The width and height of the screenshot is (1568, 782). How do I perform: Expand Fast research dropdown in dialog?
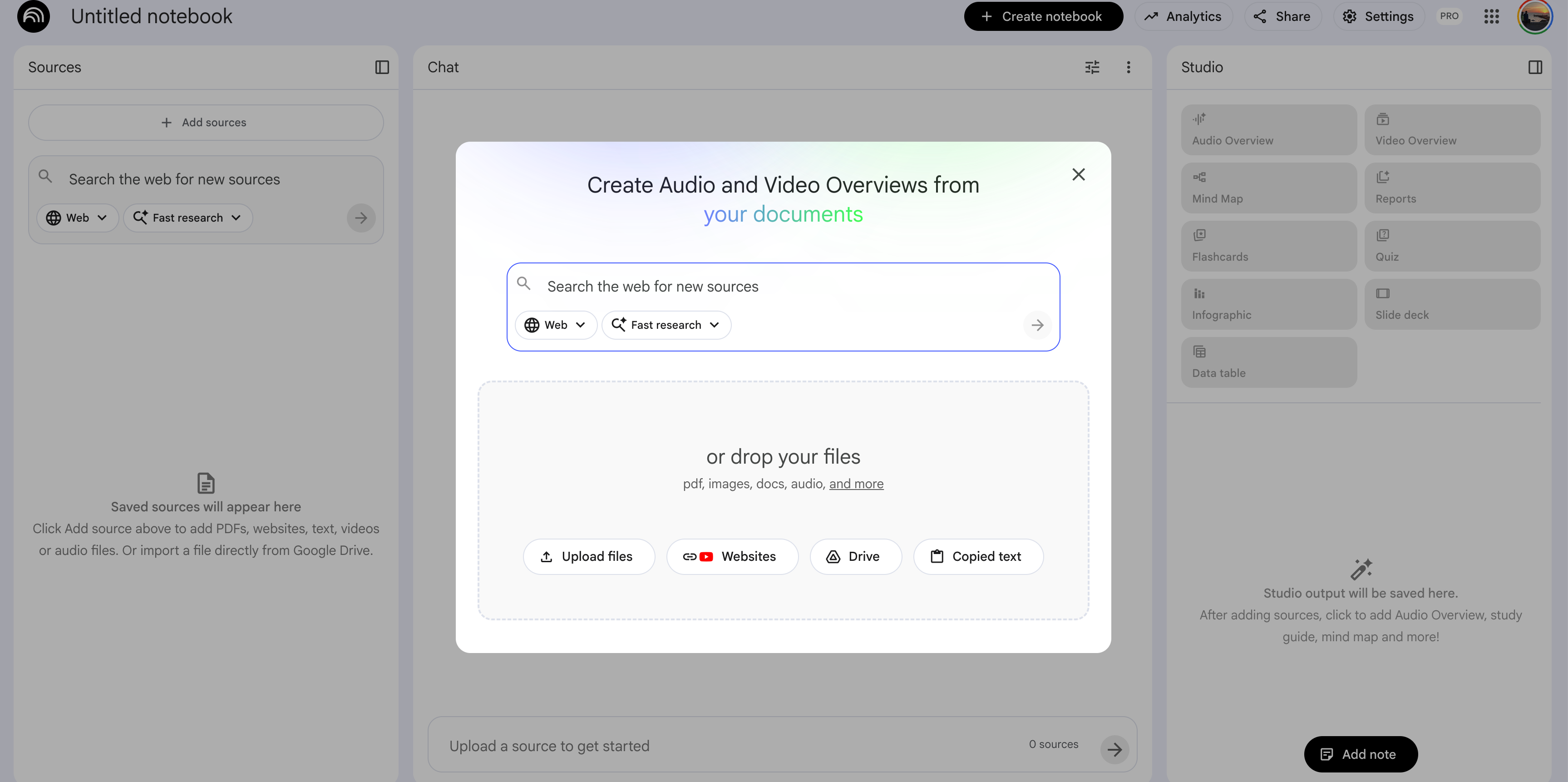(x=666, y=325)
